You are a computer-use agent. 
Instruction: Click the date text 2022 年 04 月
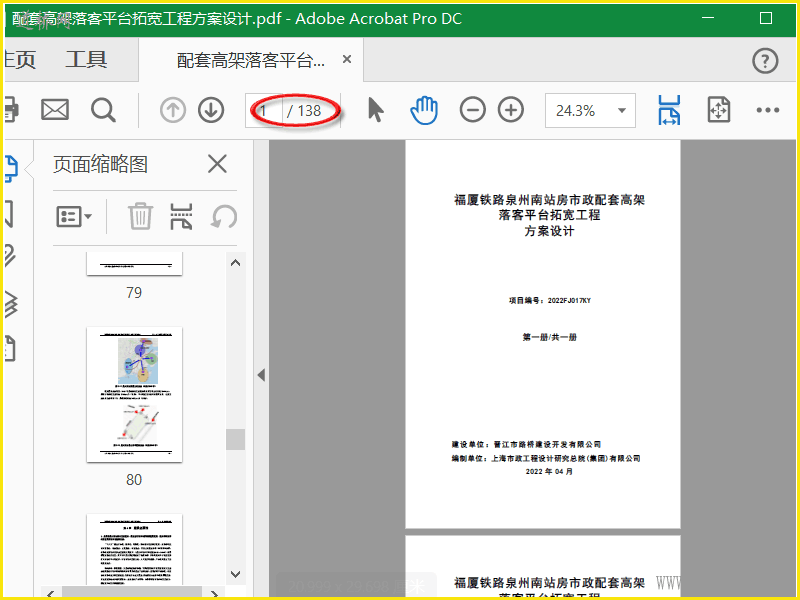549,471
